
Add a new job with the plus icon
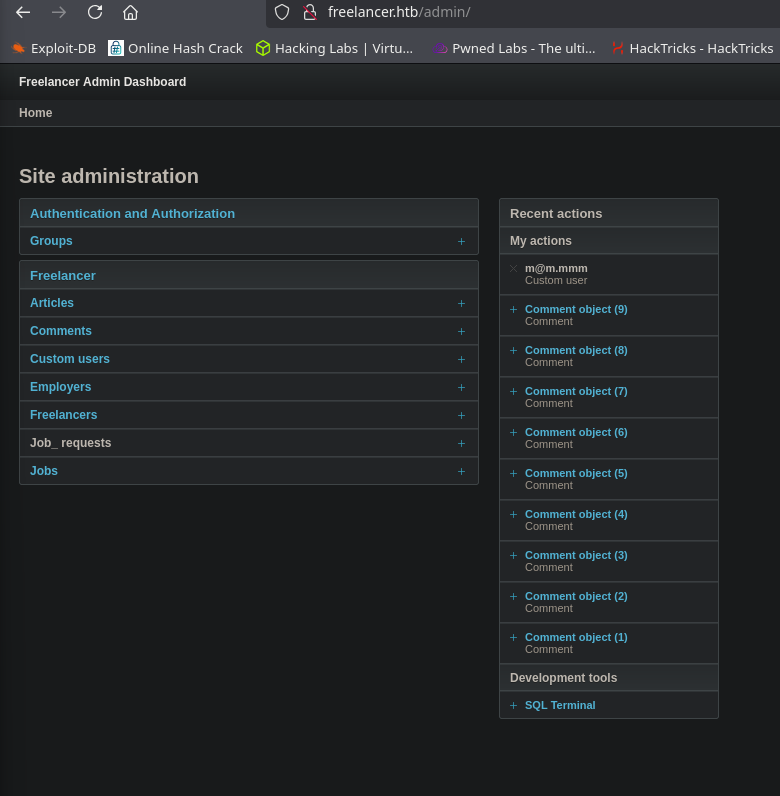(x=461, y=471)
